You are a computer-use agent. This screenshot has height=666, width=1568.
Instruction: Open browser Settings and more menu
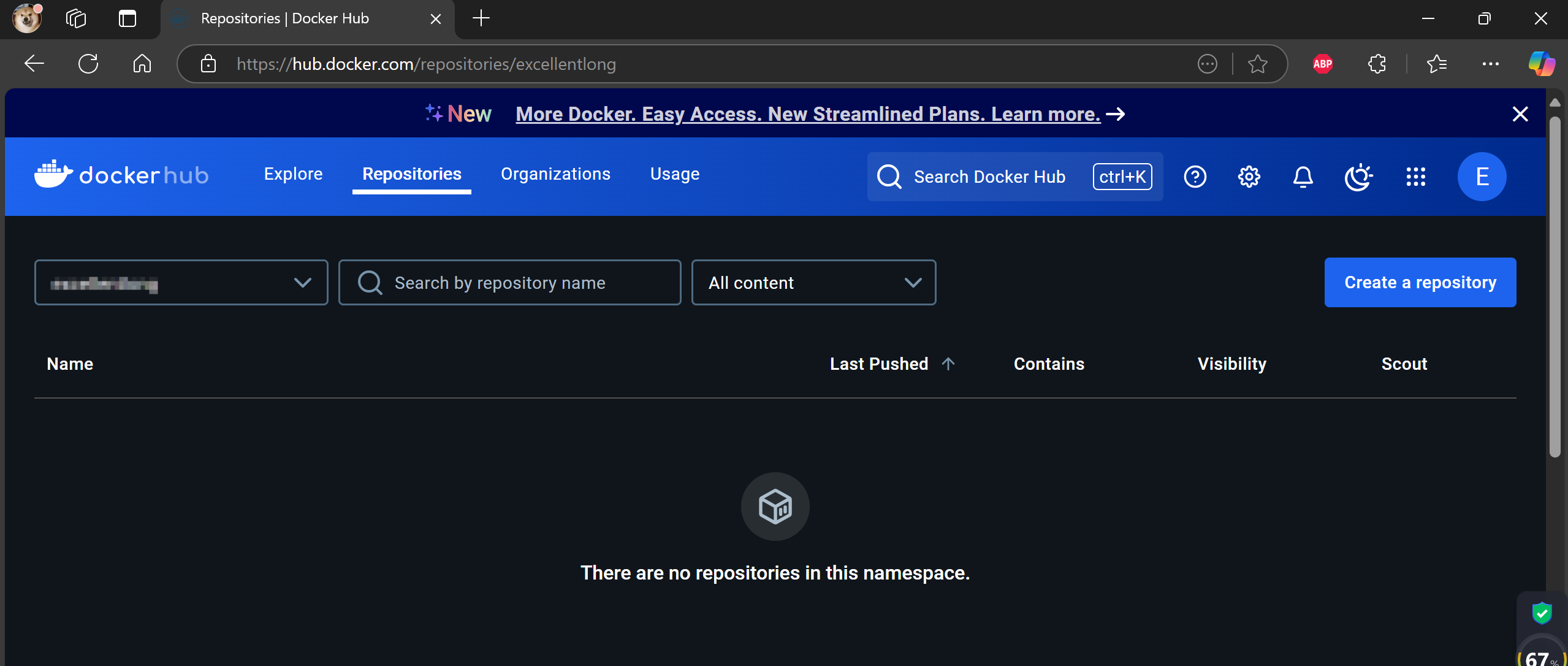(x=1490, y=64)
